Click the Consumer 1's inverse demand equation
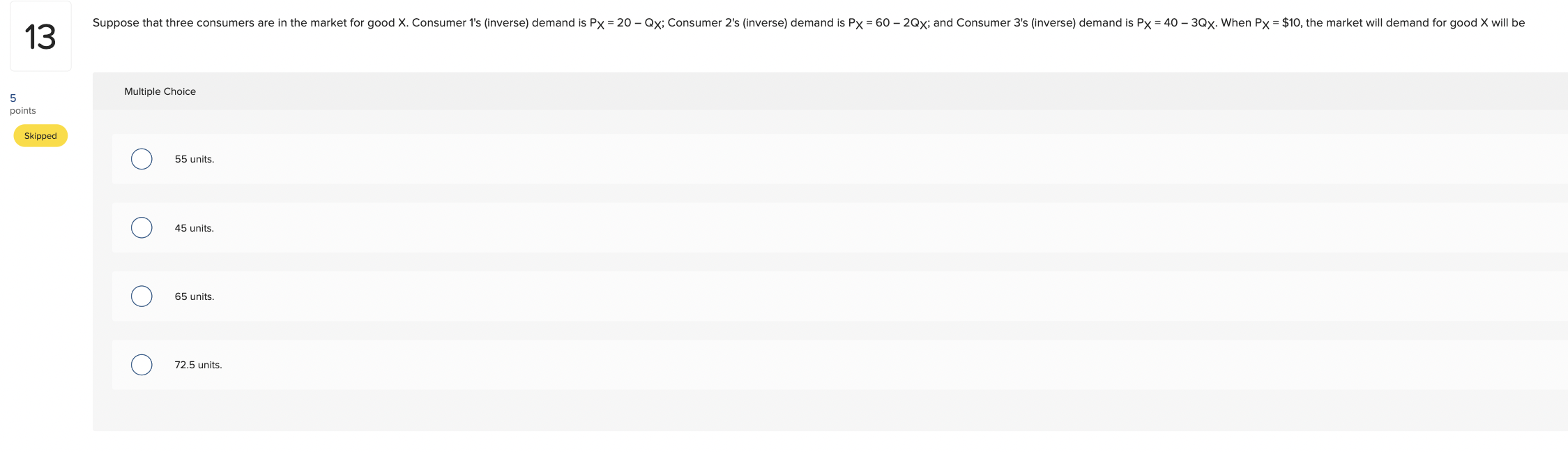The image size is (1568, 452). (626, 24)
